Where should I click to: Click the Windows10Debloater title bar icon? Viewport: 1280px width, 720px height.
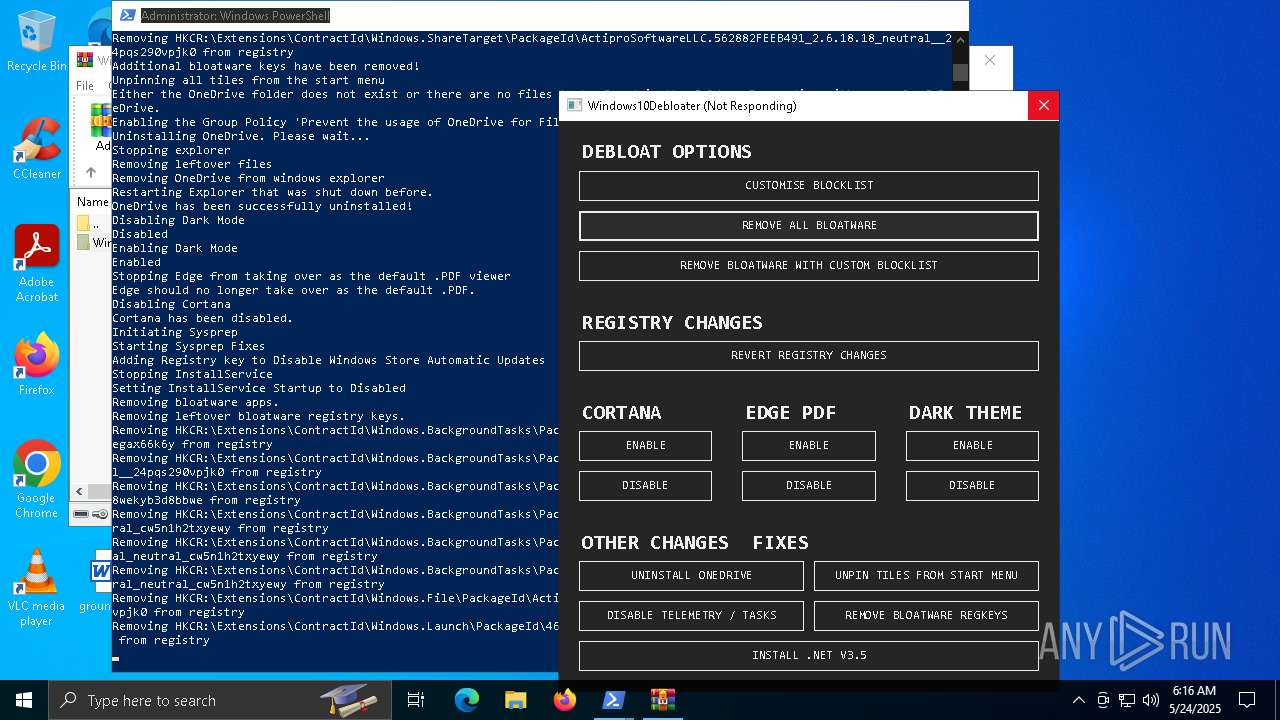coord(574,105)
